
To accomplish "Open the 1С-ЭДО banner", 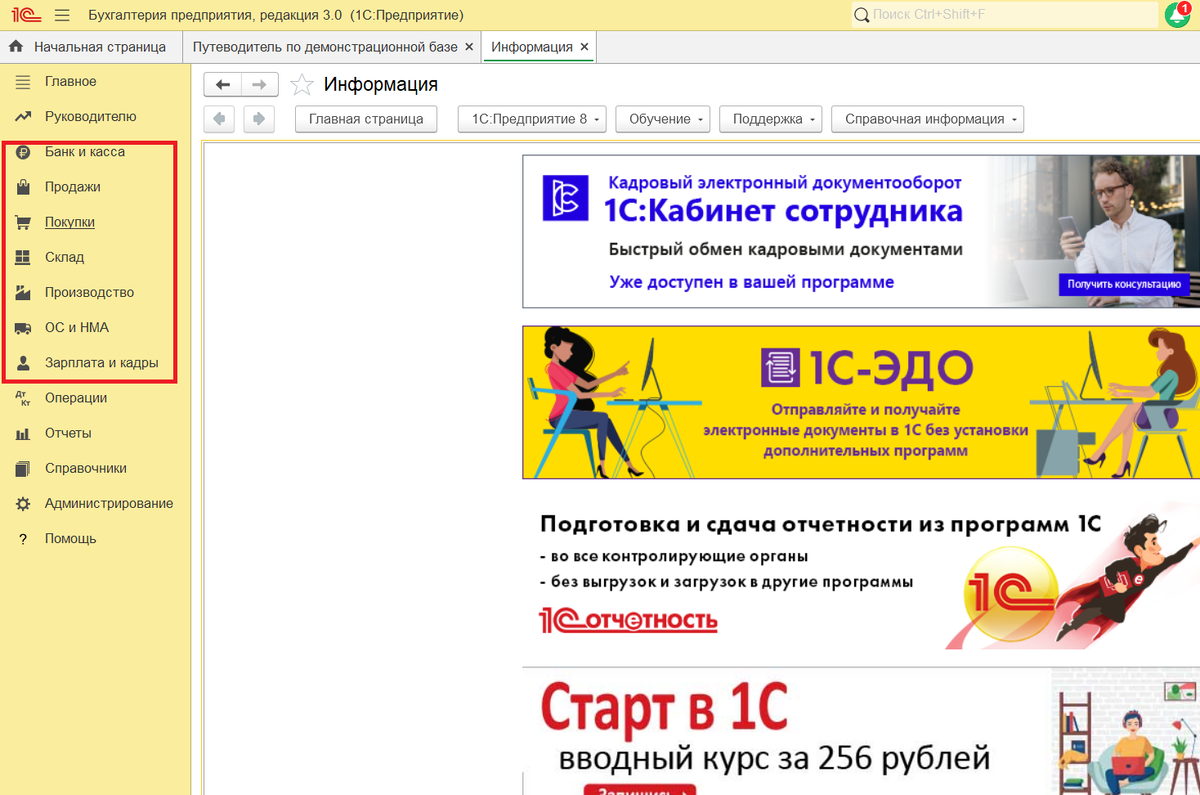I will (x=860, y=402).
